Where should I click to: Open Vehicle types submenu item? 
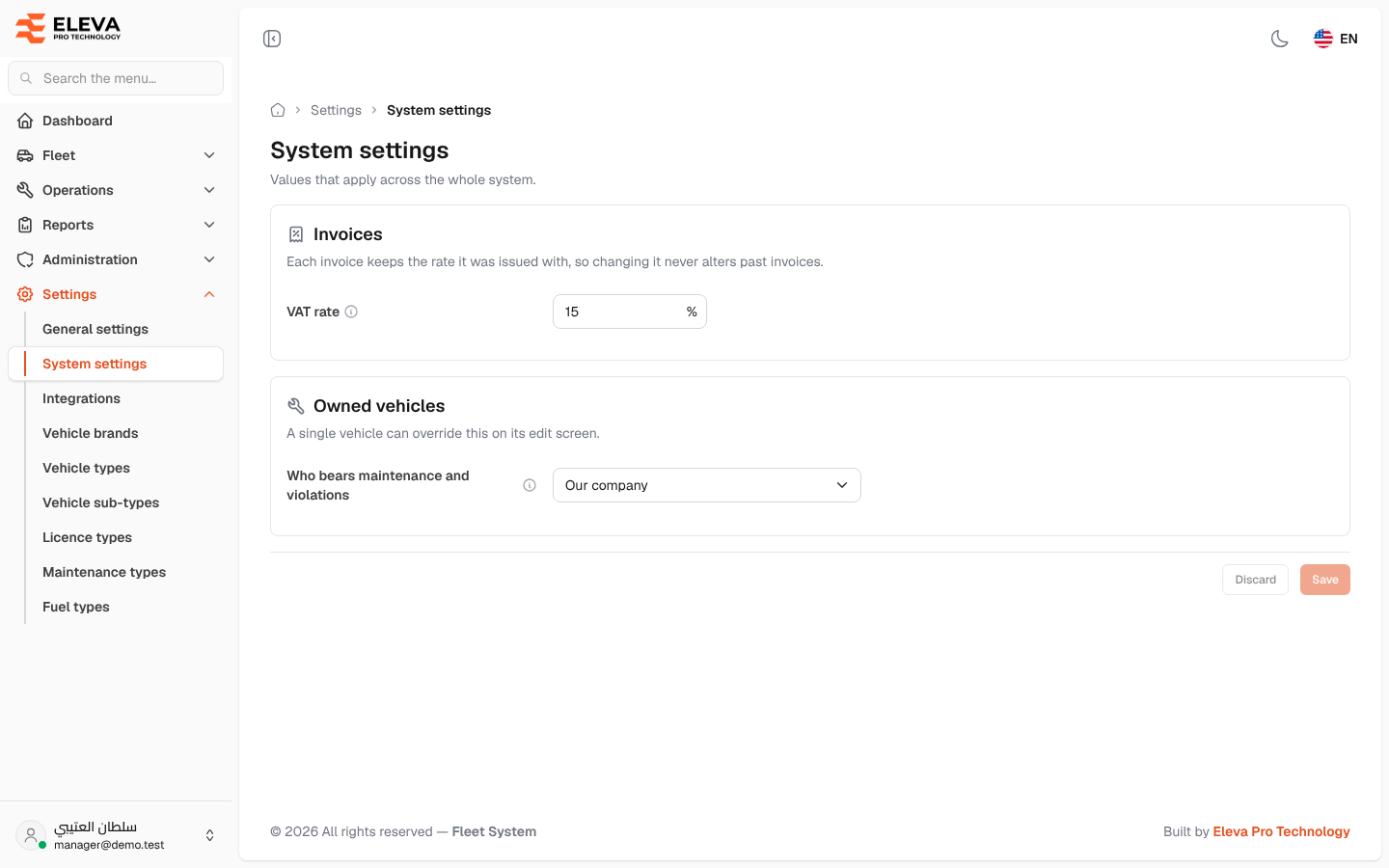(x=116, y=468)
